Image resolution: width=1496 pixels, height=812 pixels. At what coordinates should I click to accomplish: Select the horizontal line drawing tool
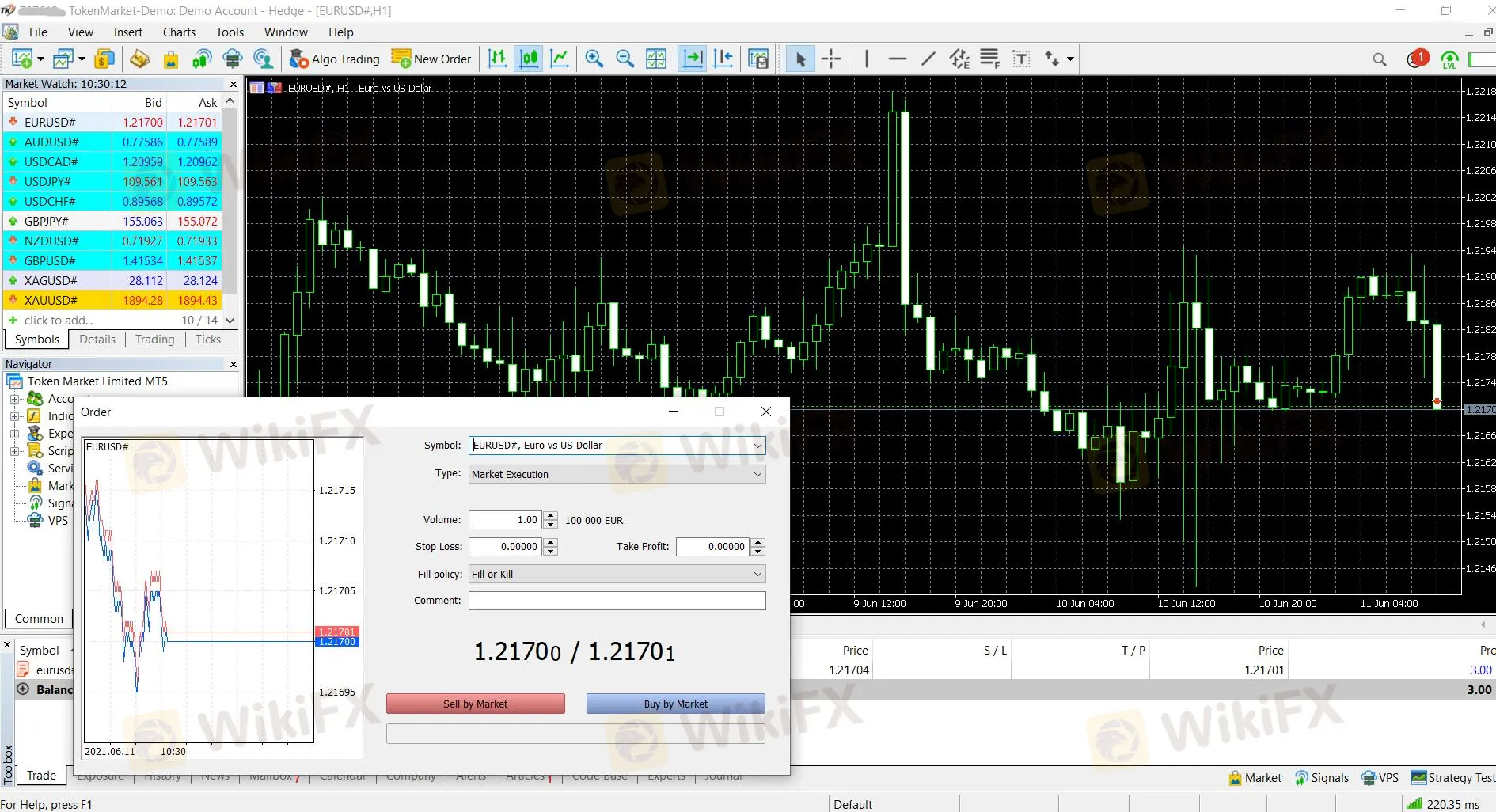click(x=898, y=59)
